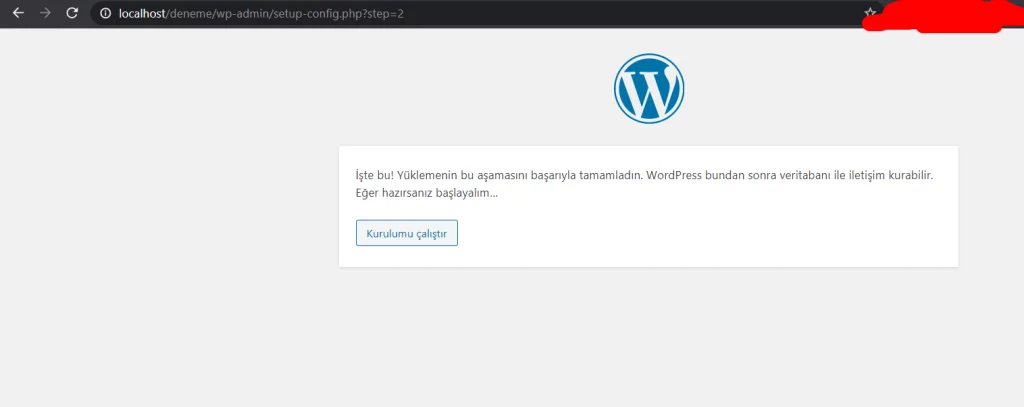The height and width of the screenshot is (407, 1024).
Task: Click the WordPress logo
Action: 648,88
